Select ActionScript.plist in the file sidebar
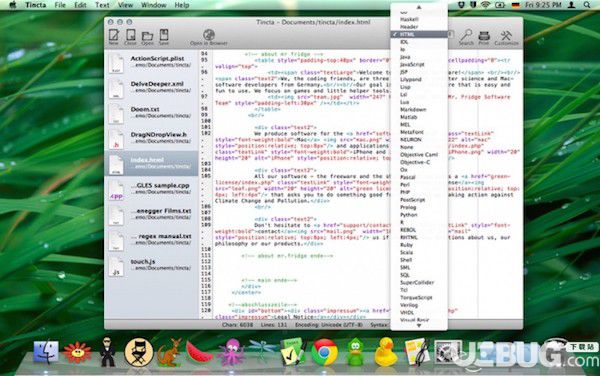The height and width of the screenshot is (376, 600). point(151,62)
